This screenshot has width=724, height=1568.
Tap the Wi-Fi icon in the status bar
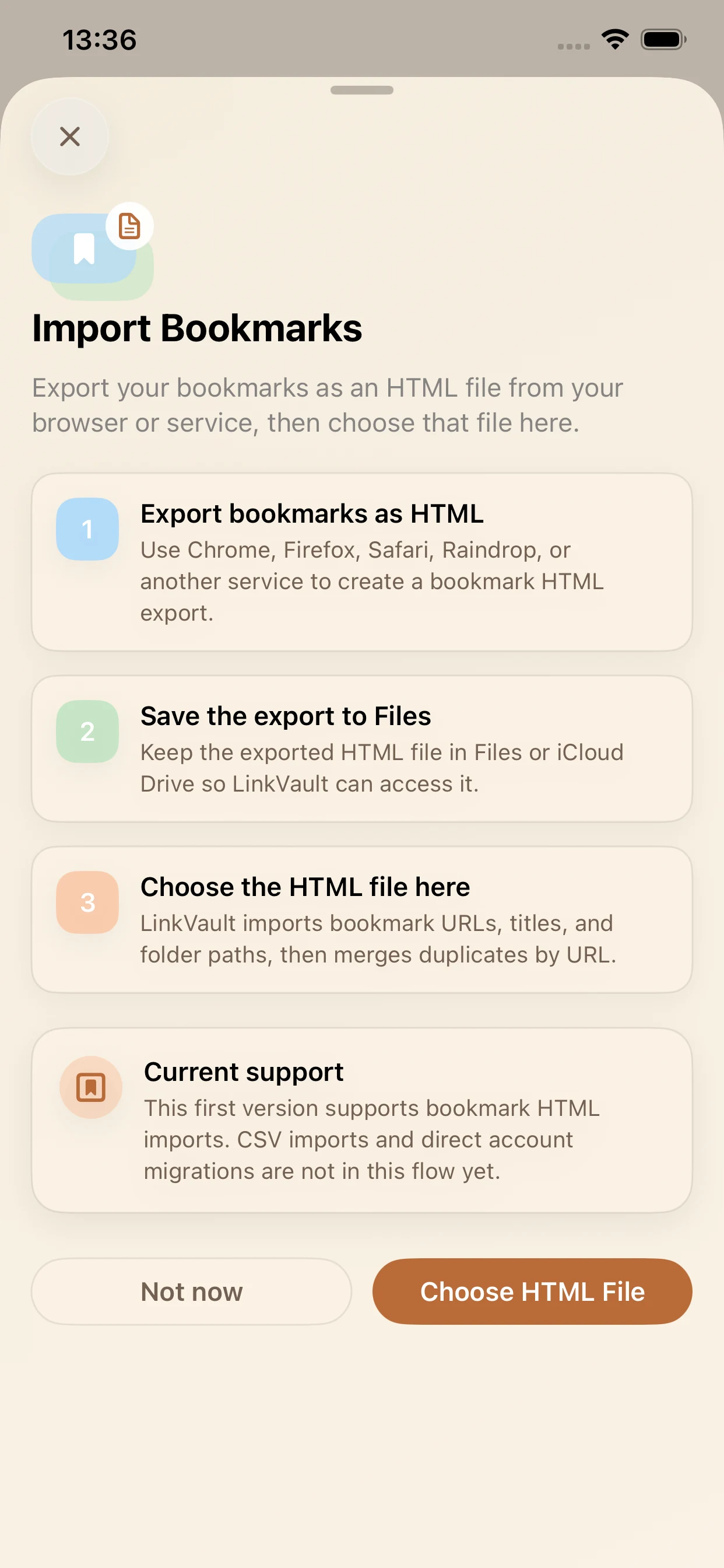(614, 39)
